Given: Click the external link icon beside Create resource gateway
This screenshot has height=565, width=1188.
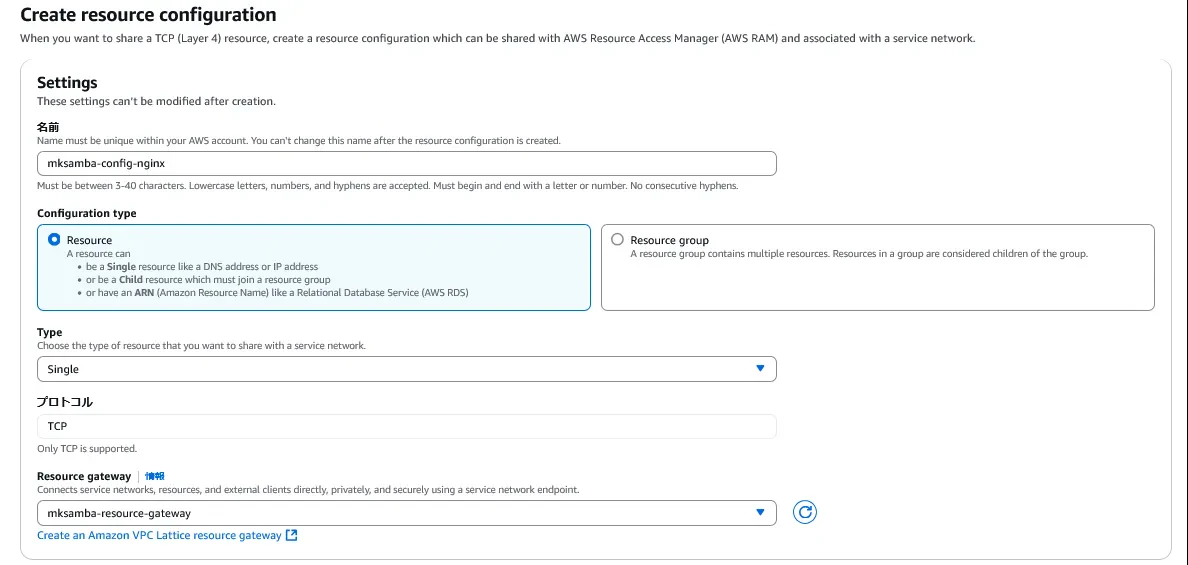Looking at the screenshot, I should (x=292, y=535).
